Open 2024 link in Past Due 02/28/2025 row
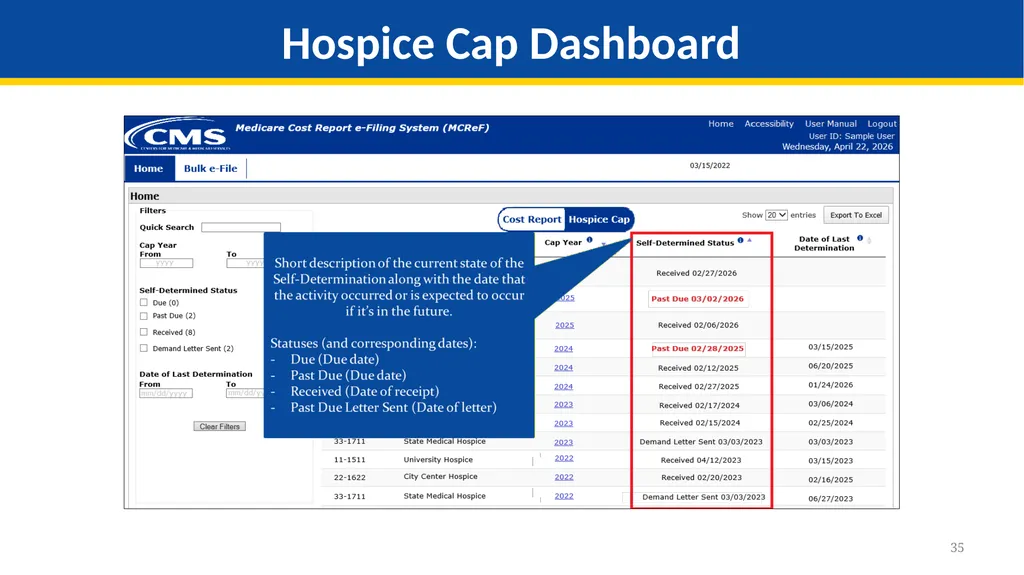Screen dimensions: 1024x575 (x=564, y=349)
